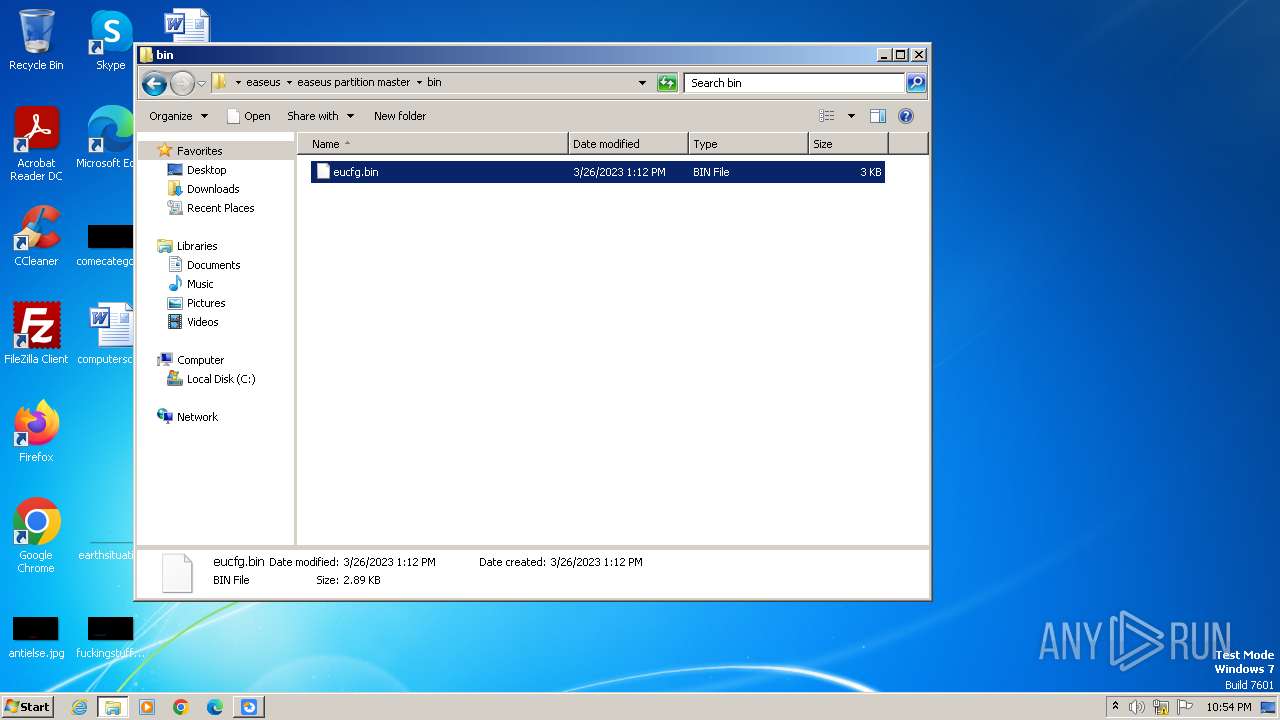Viewport: 1280px width, 720px height.
Task: Select the Acrobat Reader DC desktop icon
Action: pyautogui.click(x=36, y=144)
